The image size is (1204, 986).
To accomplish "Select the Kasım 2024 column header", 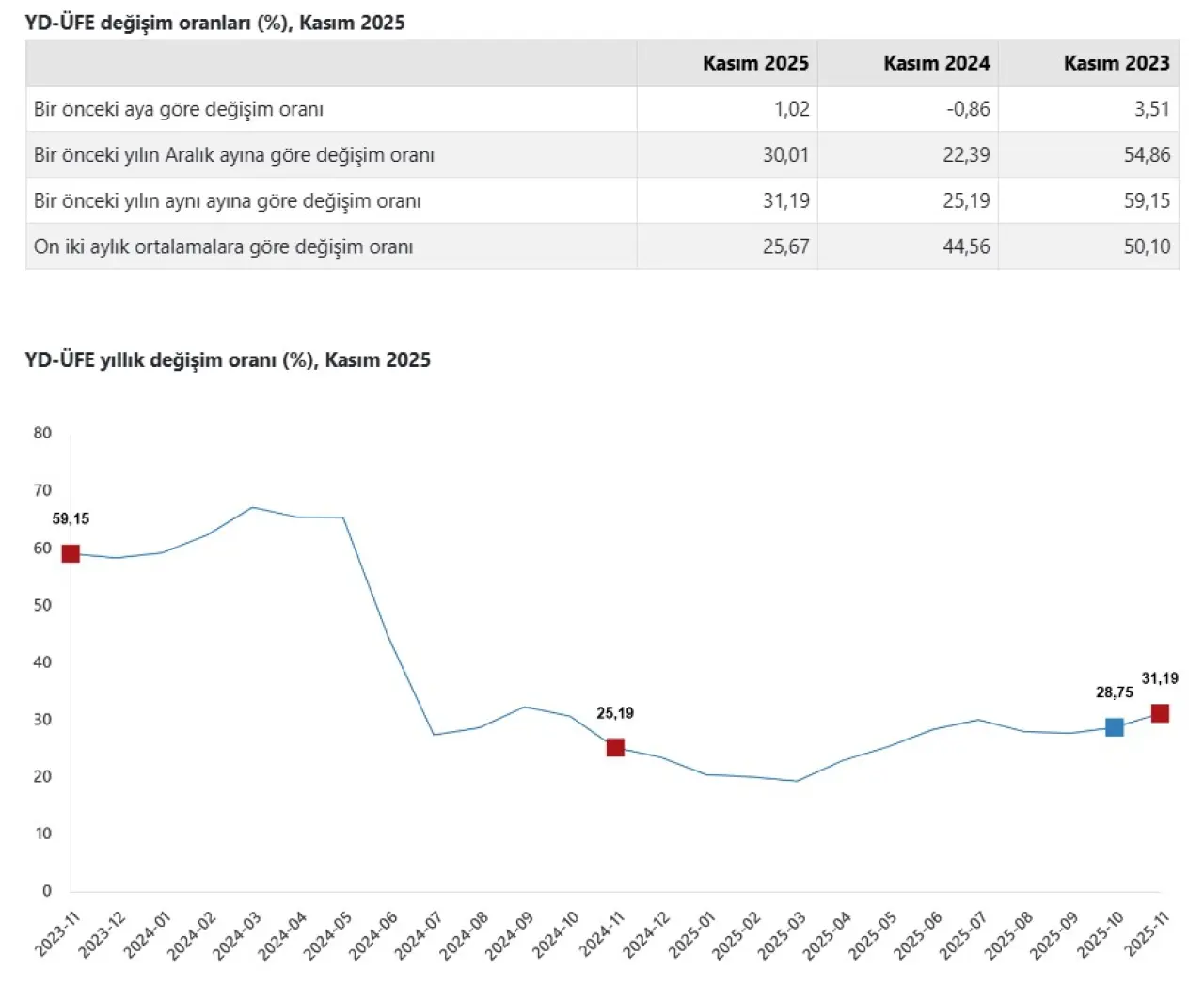I will (x=936, y=63).
